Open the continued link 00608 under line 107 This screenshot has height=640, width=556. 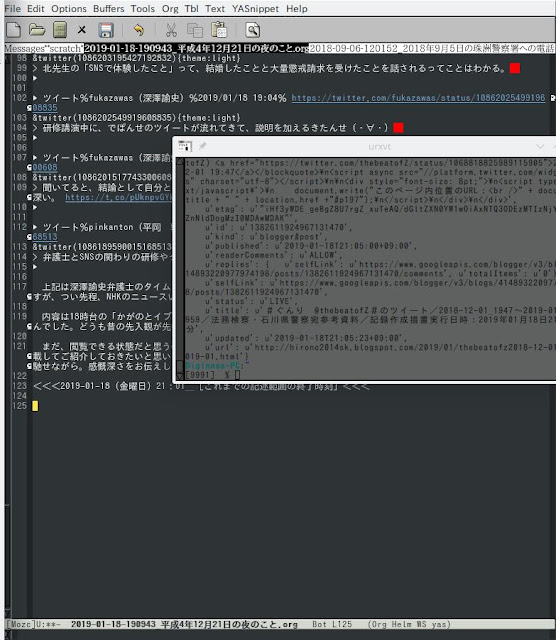[45, 167]
